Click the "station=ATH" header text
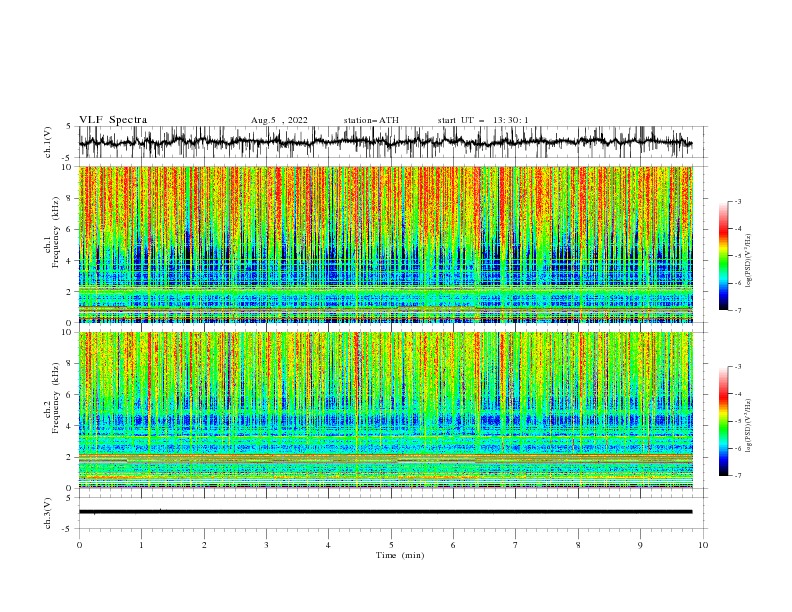The image size is (792, 612). point(371,120)
